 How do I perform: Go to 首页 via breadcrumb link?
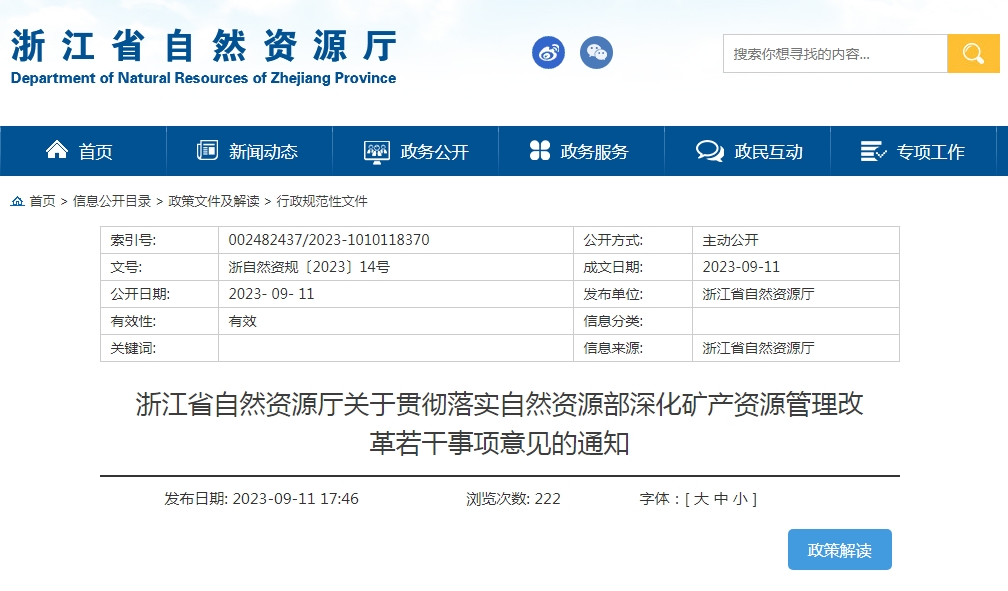coord(42,201)
